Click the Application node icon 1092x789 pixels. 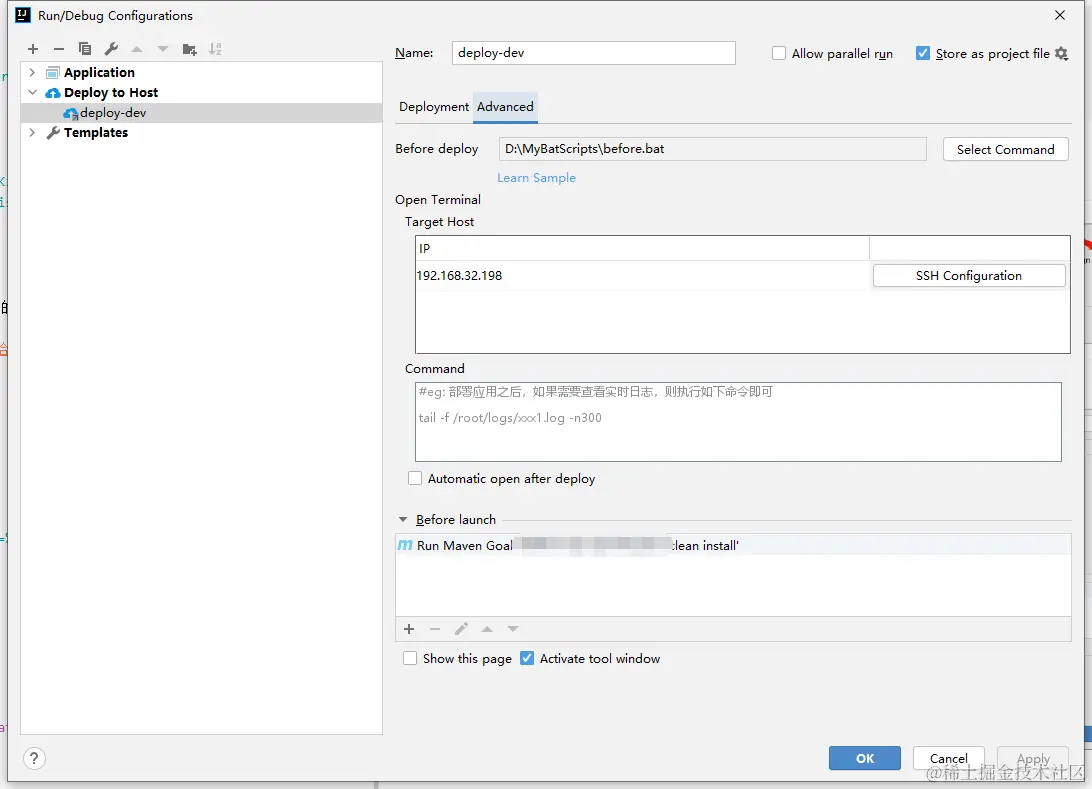(53, 72)
